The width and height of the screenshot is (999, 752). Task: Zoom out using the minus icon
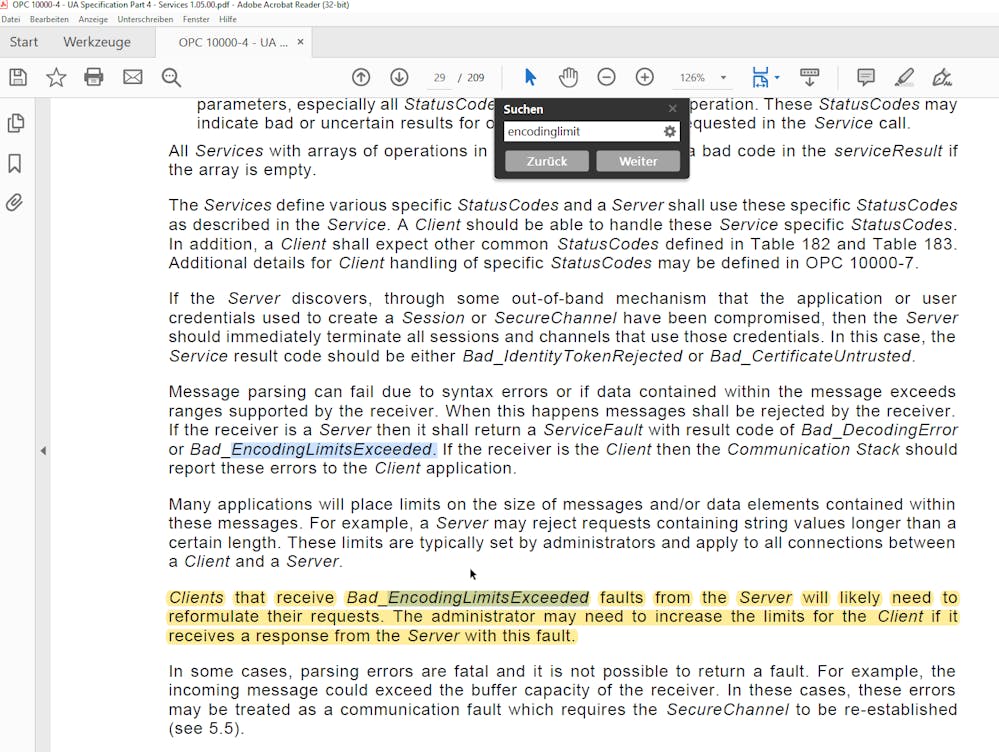click(x=606, y=77)
